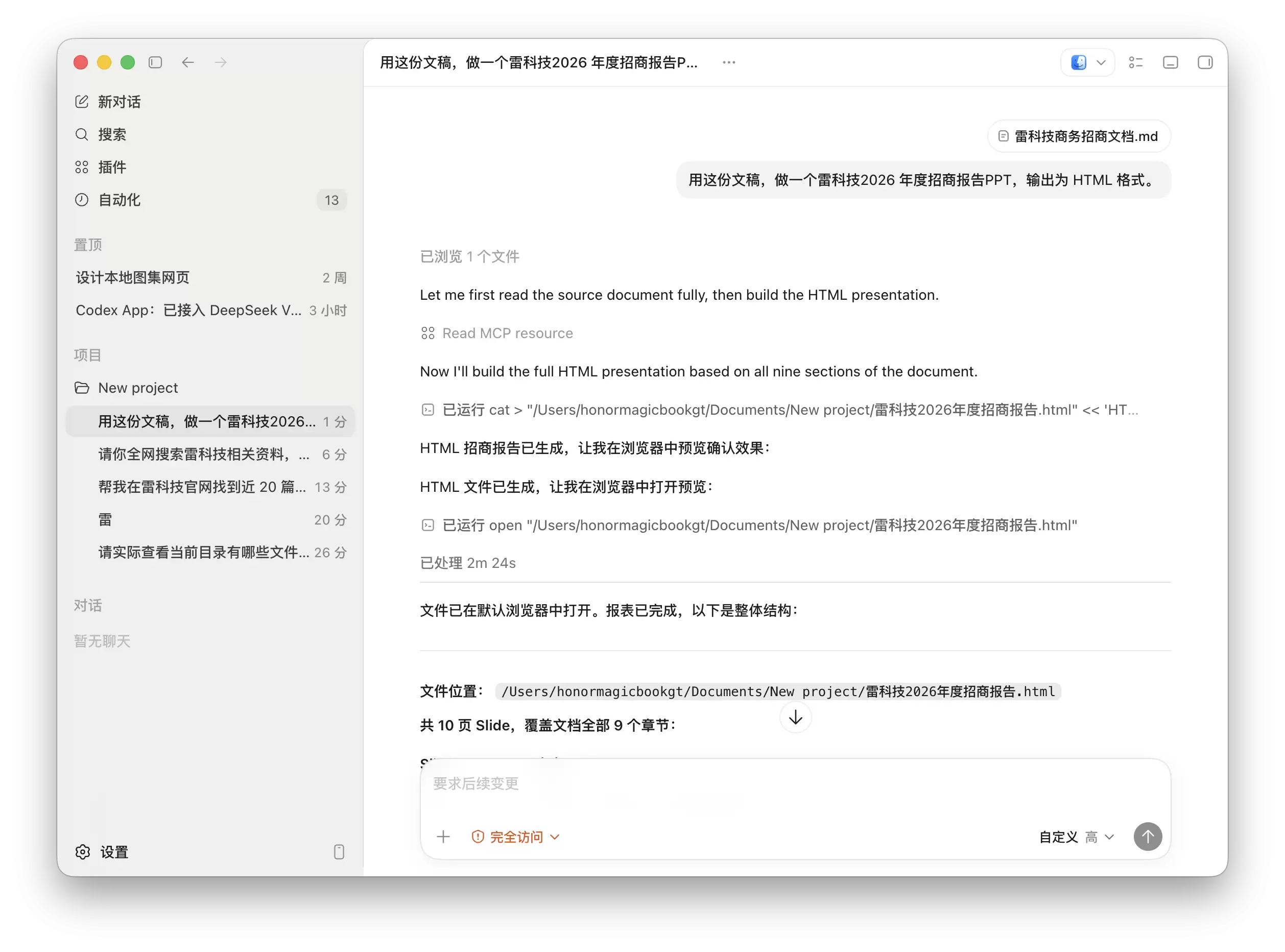Click the new chat compose icon
This screenshot has width=1285, height=952.
click(82, 102)
